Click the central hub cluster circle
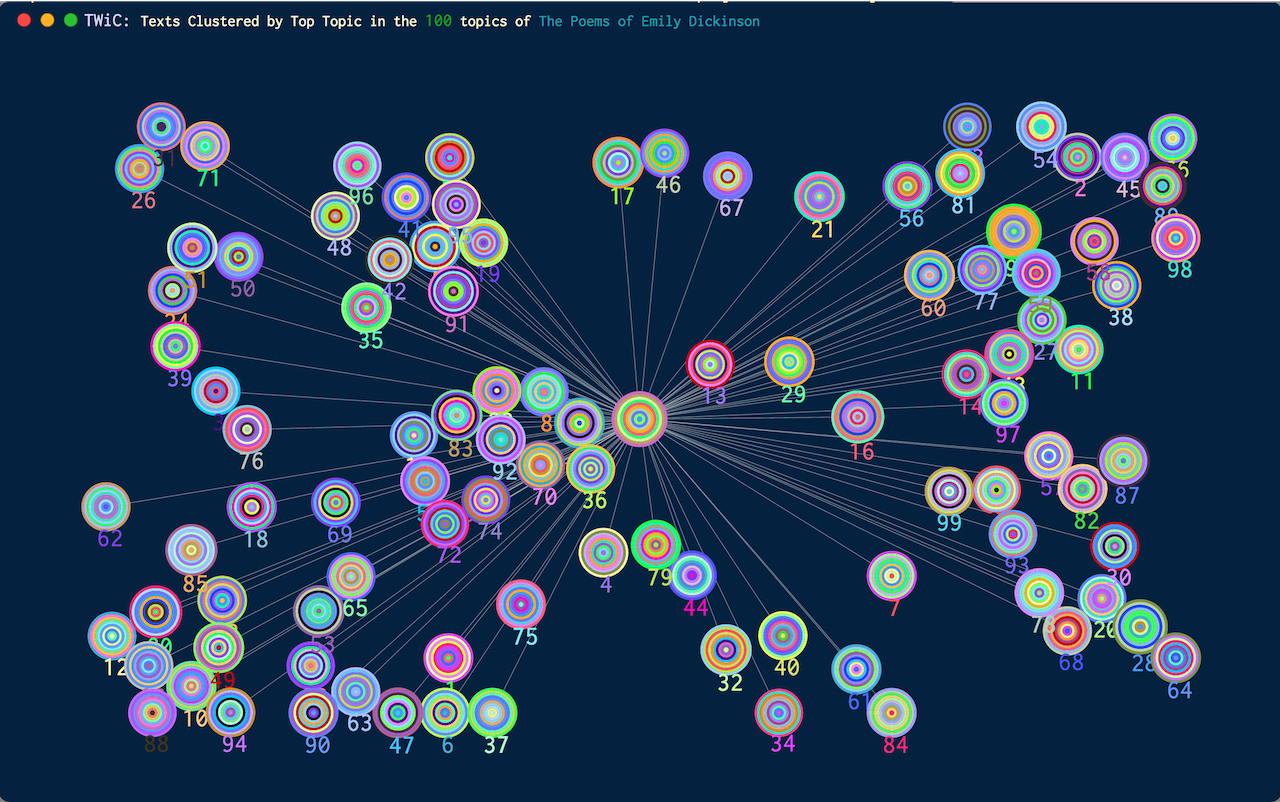The width and height of the screenshot is (1280, 802). (x=639, y=418)
